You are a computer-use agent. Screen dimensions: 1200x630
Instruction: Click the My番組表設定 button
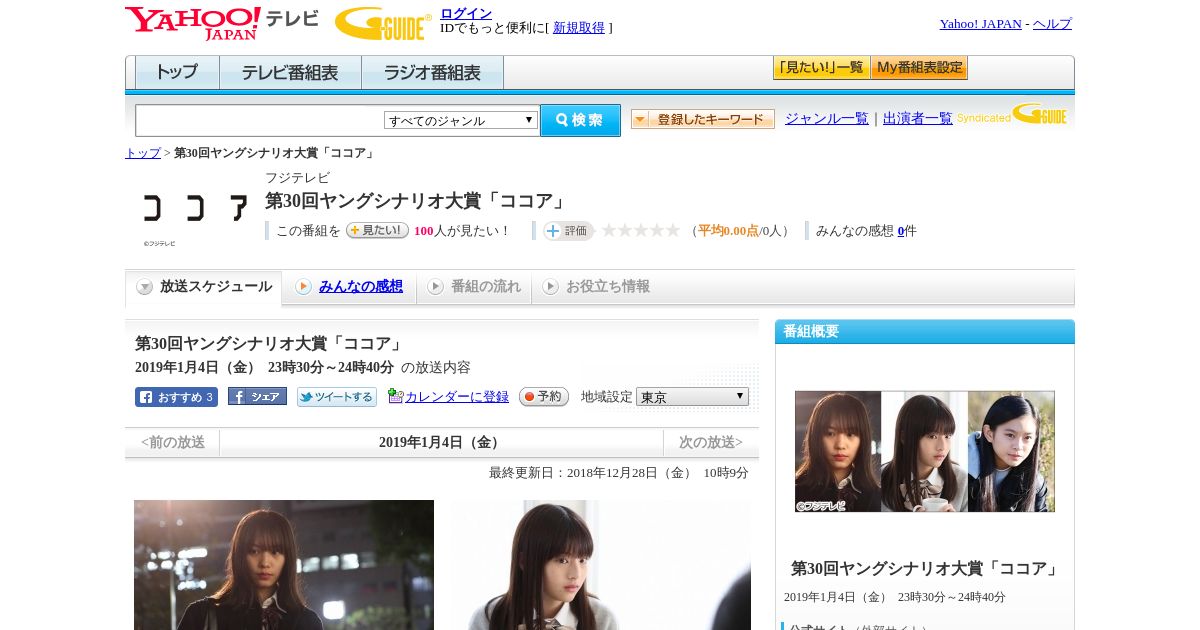coord(919,68)
